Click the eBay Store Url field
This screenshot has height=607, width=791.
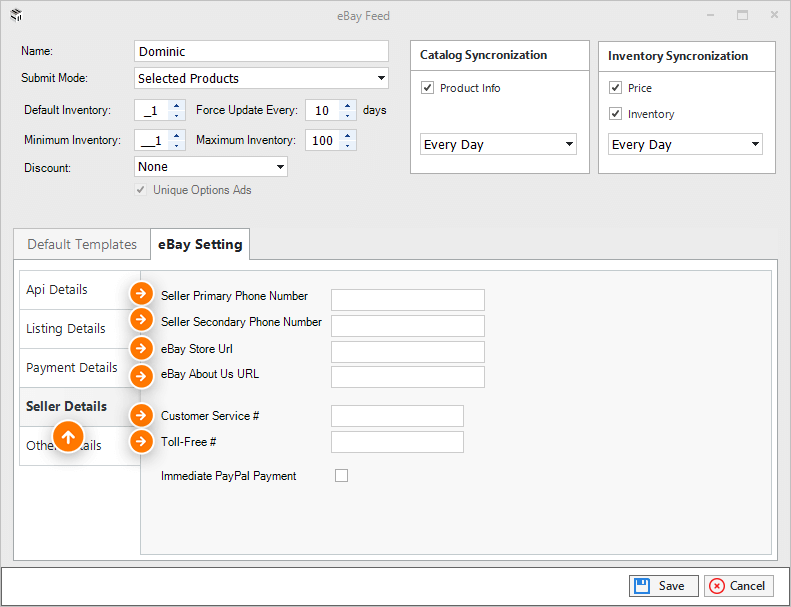coord(408,352)
